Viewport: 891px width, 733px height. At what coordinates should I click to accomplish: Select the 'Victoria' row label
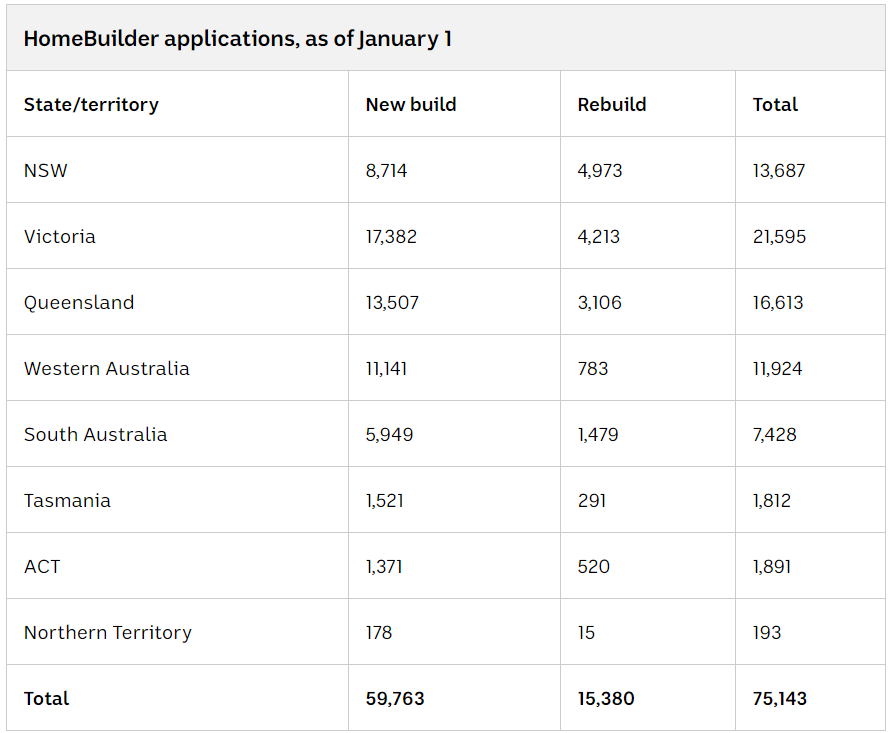[x=60, y=236]
